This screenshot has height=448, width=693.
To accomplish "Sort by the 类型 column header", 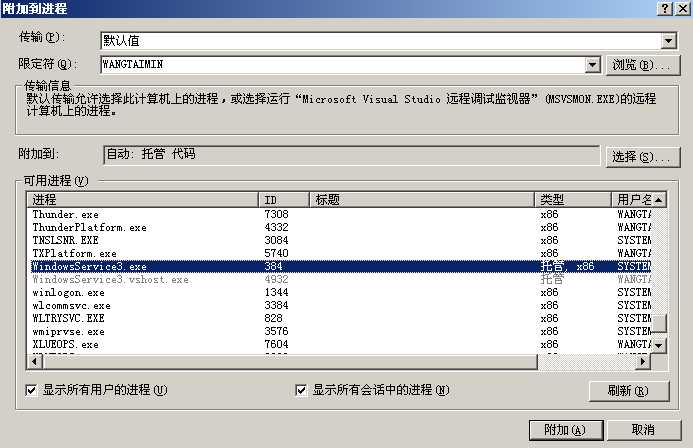I will tap(573, 200).
